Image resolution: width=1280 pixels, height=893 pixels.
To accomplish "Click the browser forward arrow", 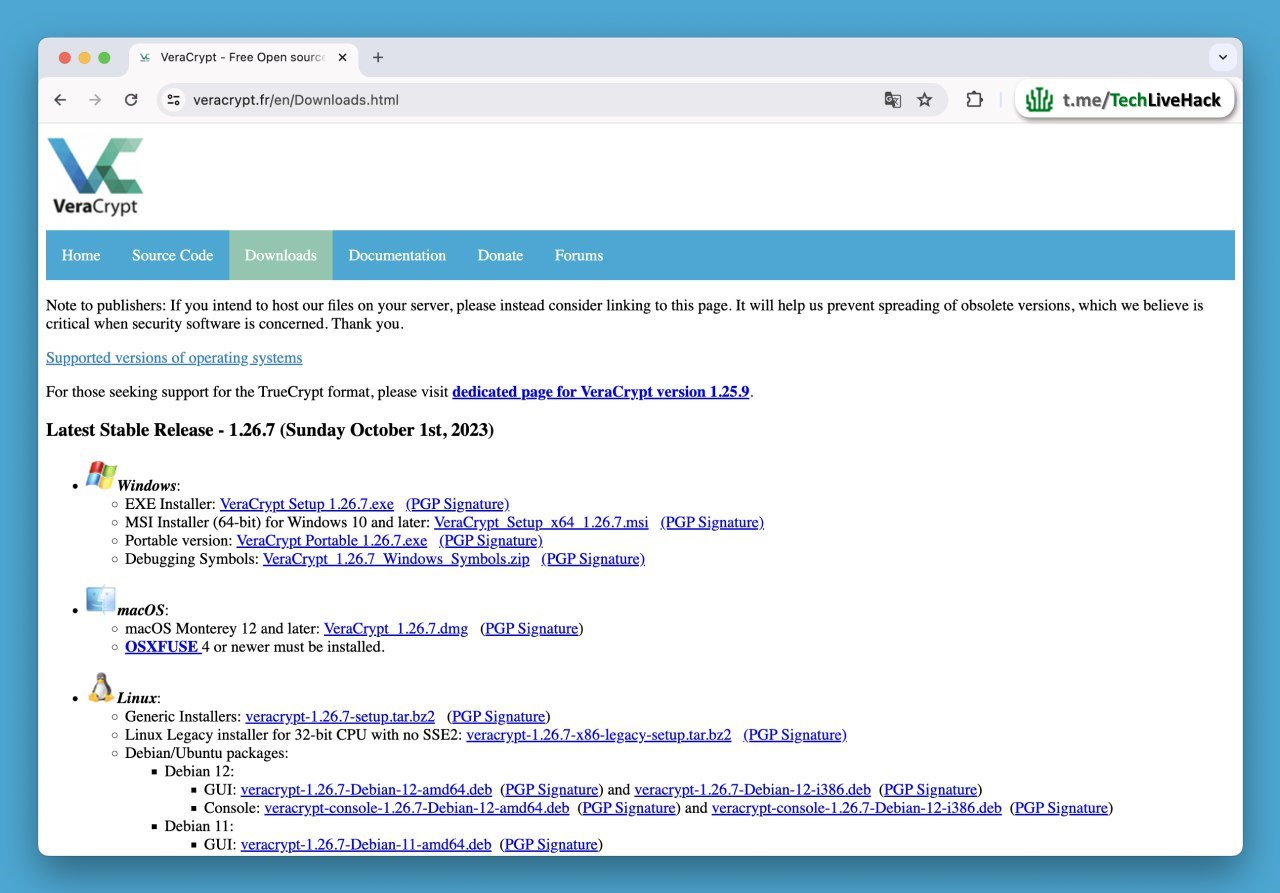I will [x=95, y=100].
